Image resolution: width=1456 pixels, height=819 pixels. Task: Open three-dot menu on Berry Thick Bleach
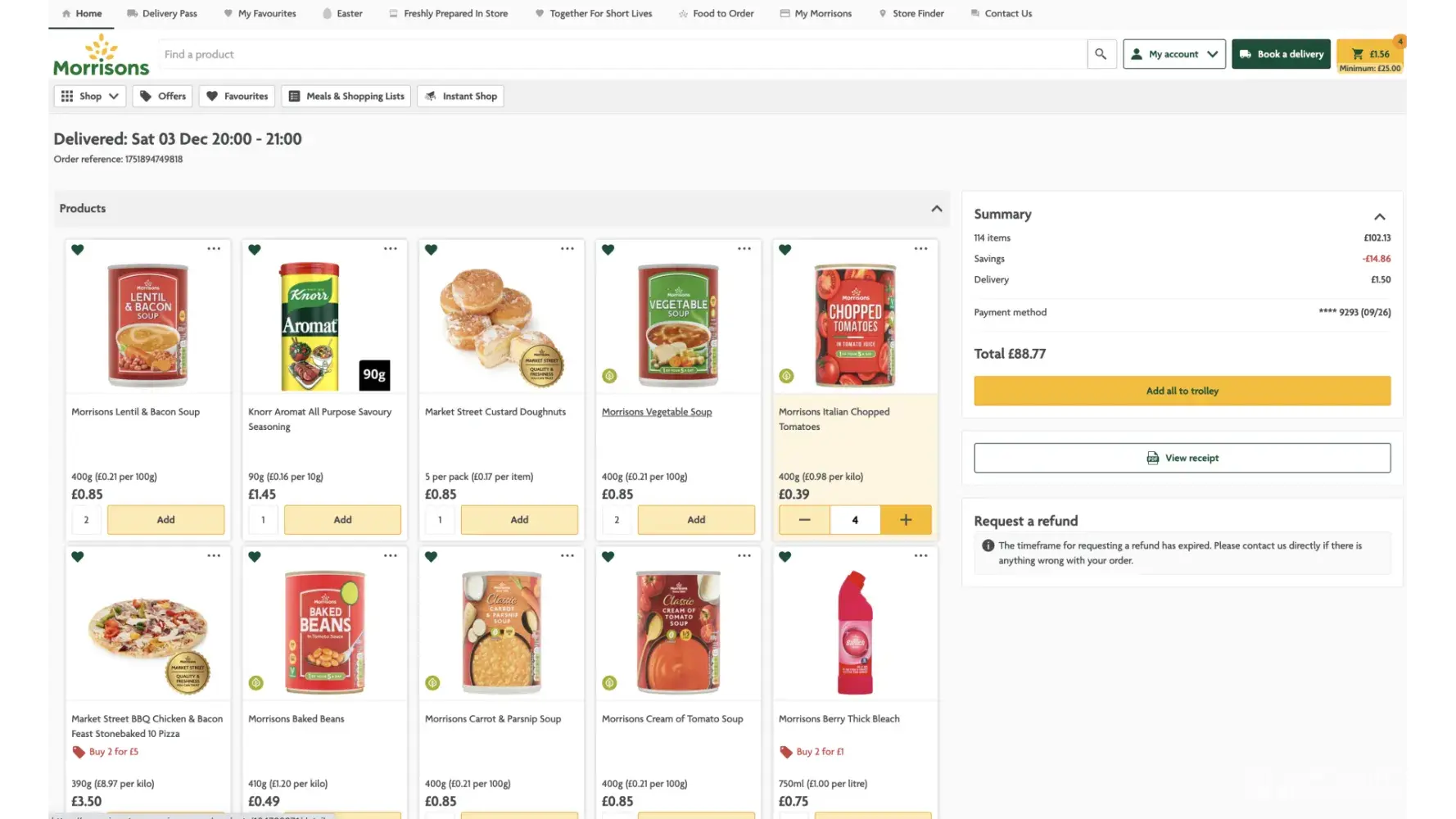921,556
